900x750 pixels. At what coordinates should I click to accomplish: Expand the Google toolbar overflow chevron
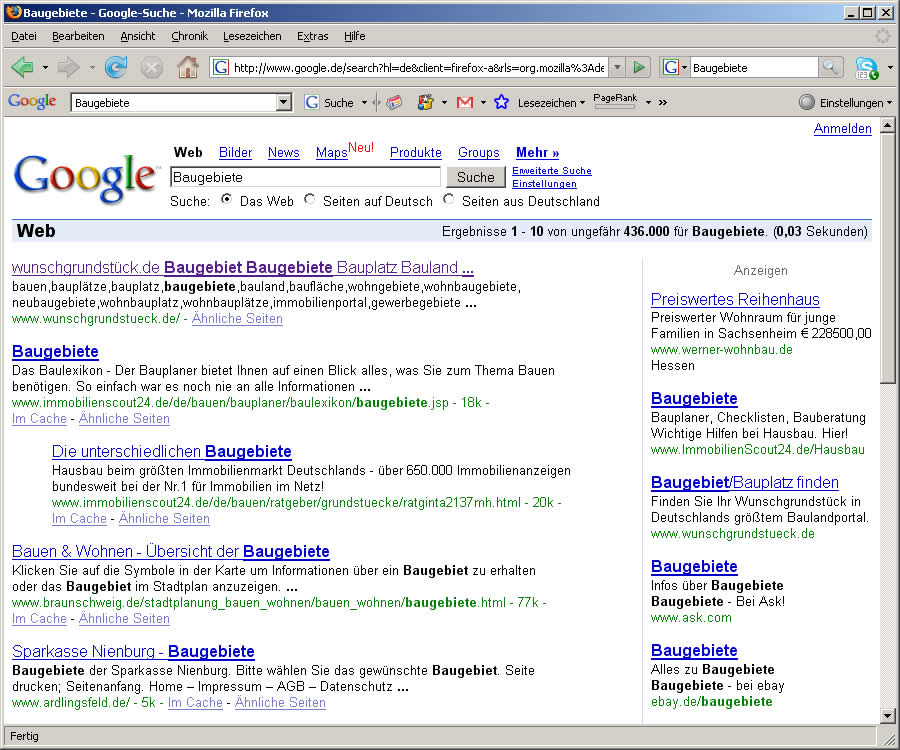tap(663, 103)
